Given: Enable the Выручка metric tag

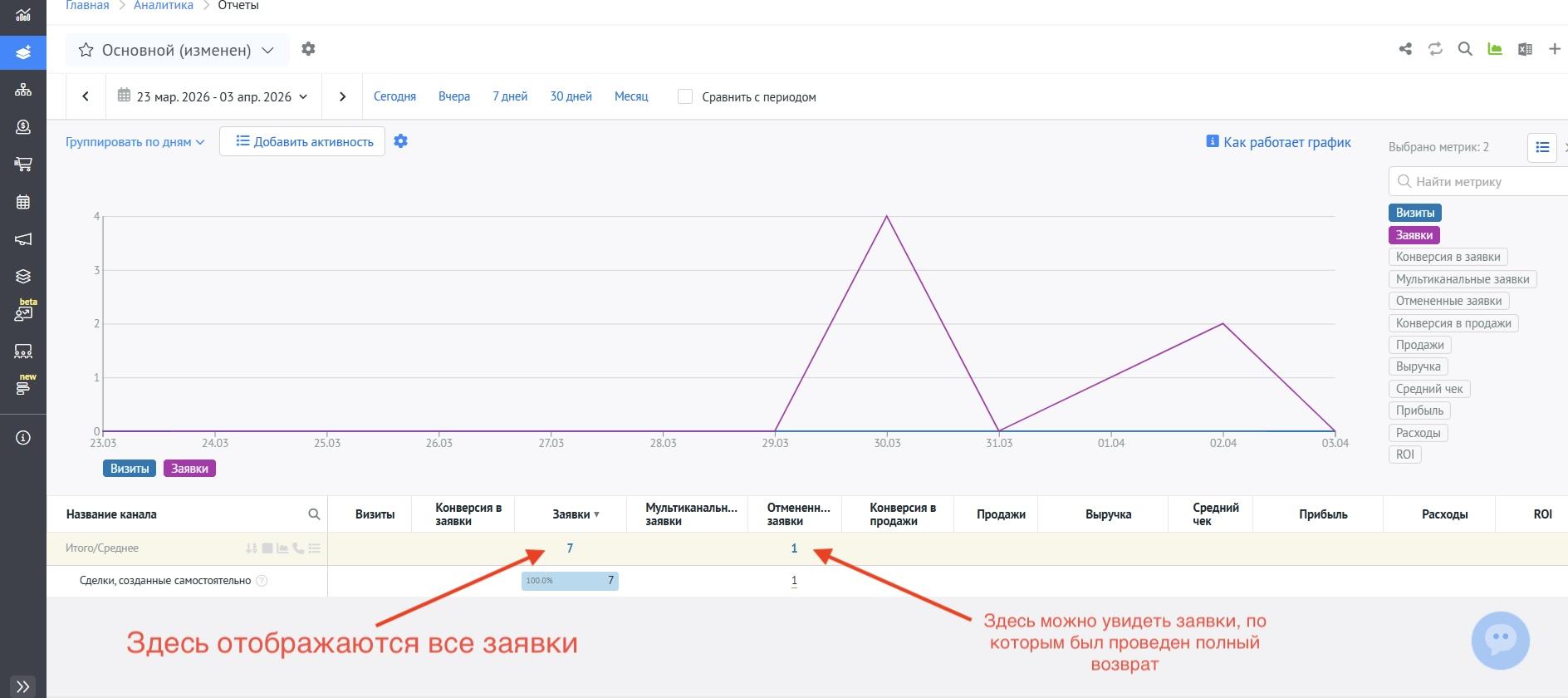Looking at the screenshot, I should [x=1418, y=366].
